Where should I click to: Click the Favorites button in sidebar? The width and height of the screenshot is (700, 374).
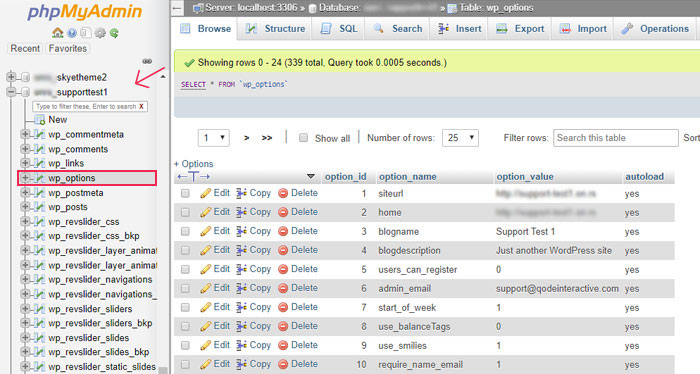tap(67, 48)
